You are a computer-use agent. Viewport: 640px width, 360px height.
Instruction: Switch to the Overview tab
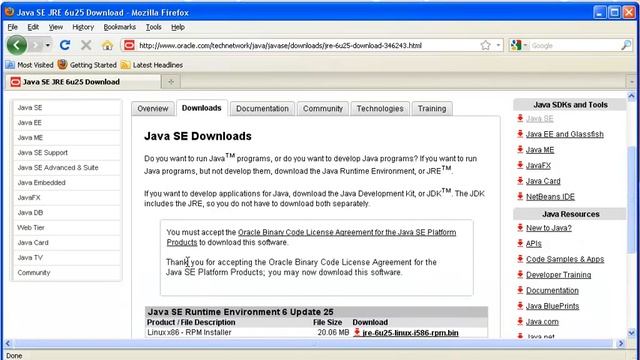[x=153, y=109]
